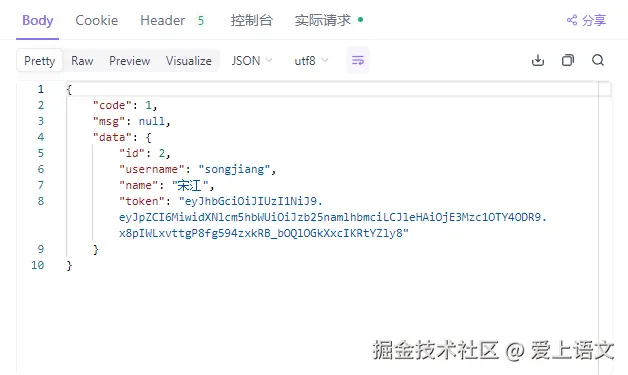Click the "songjiang" username value
The image size is (628, 375).
[x=234, y=169]
